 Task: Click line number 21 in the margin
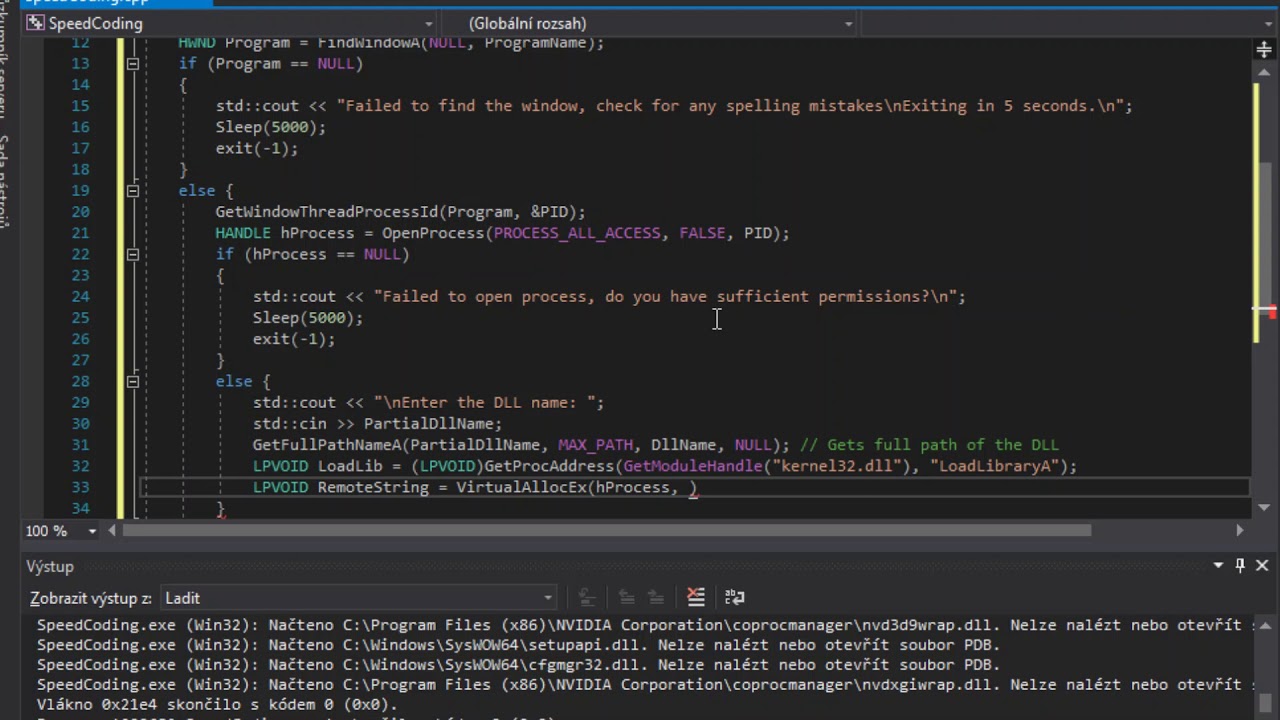click(79, 233)
